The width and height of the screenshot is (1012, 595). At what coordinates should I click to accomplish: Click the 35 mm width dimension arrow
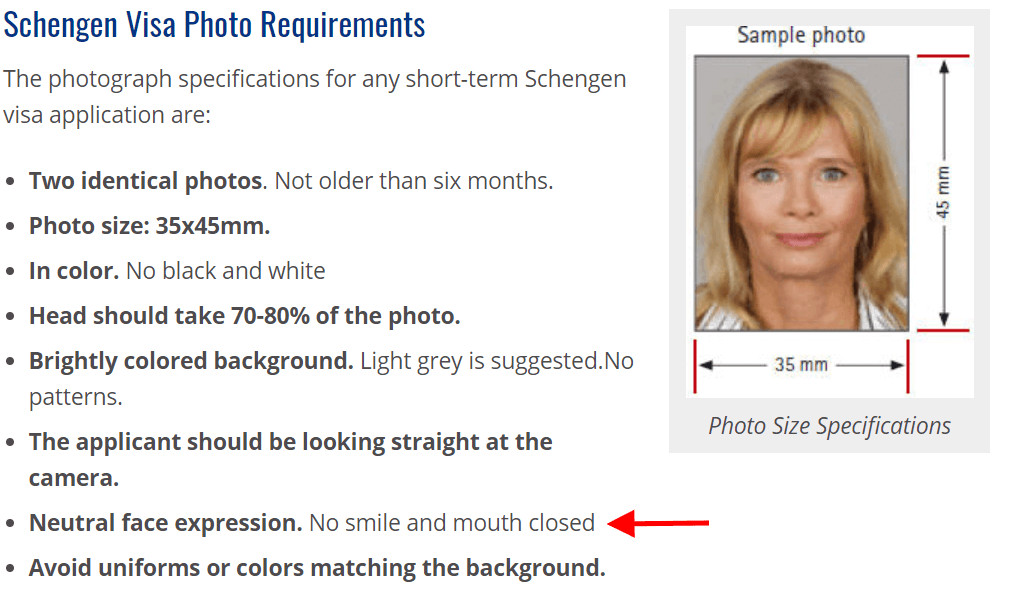(802, 365)
